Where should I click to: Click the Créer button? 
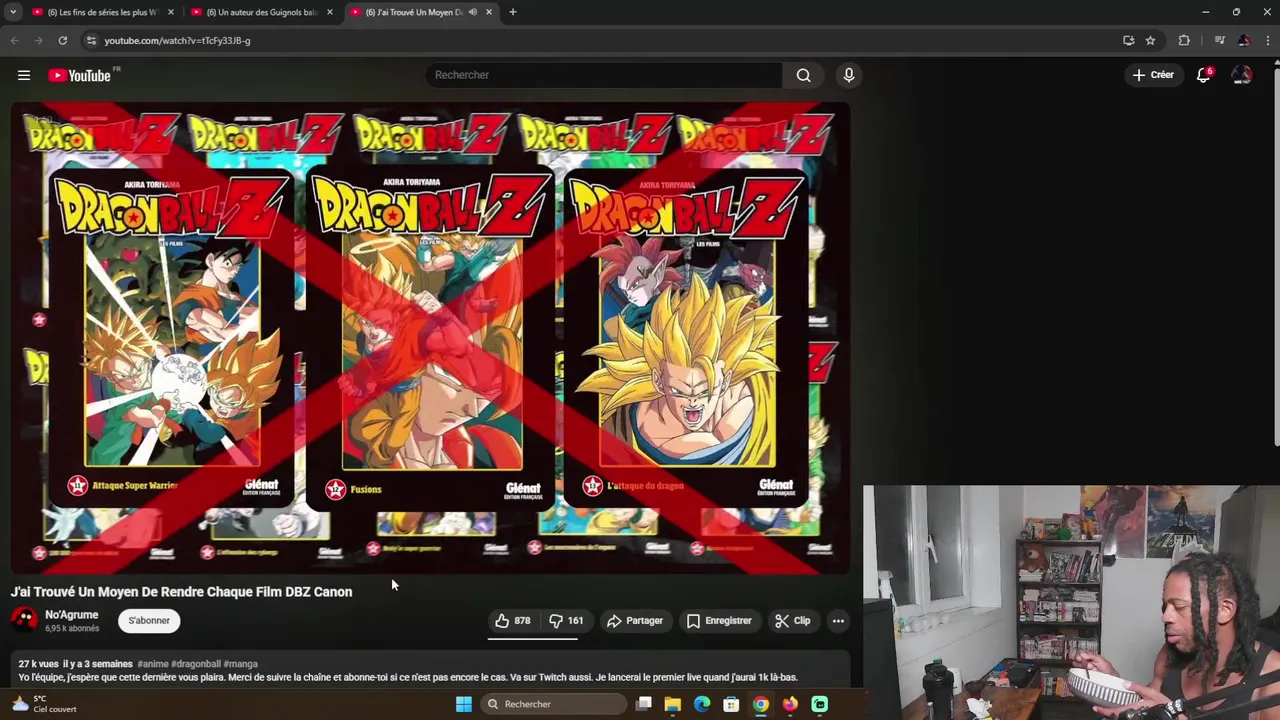1153,75
